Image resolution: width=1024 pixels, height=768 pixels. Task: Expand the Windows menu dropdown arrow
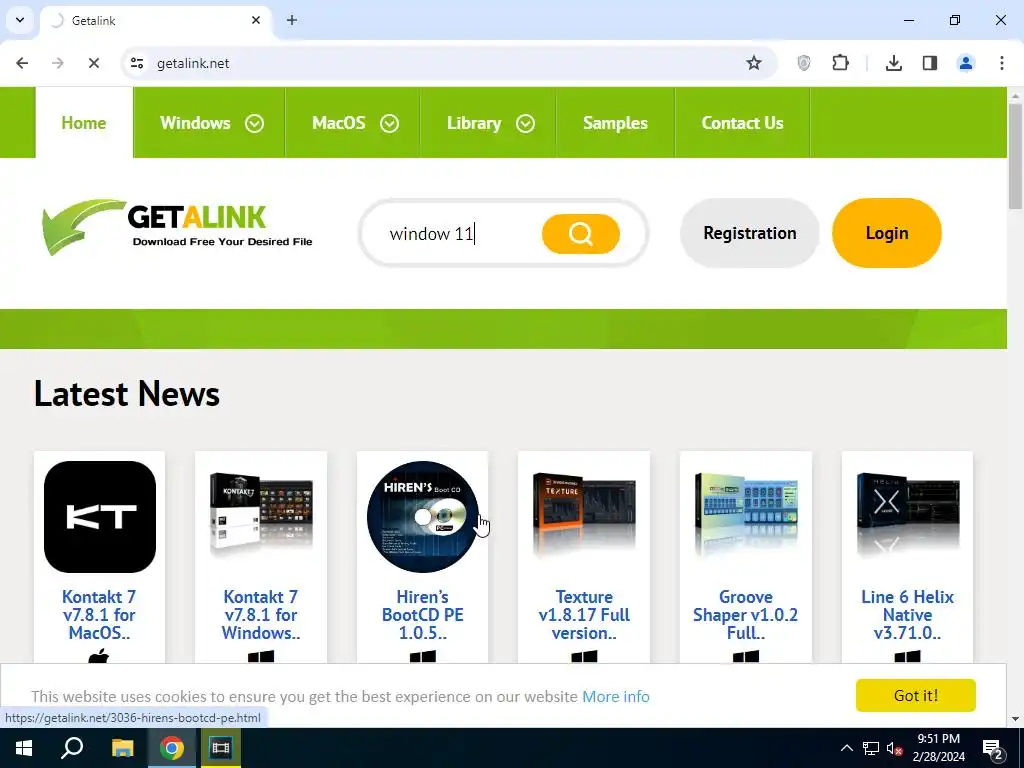[254, 123]
